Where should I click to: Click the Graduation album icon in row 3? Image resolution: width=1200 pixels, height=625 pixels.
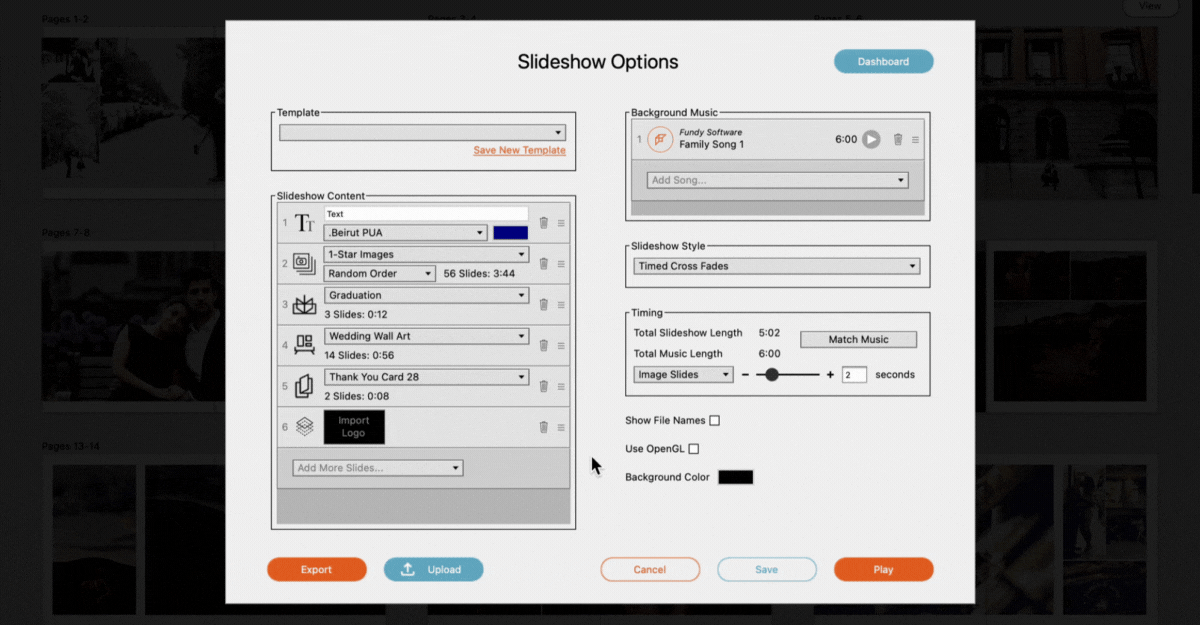coord(304,305)
